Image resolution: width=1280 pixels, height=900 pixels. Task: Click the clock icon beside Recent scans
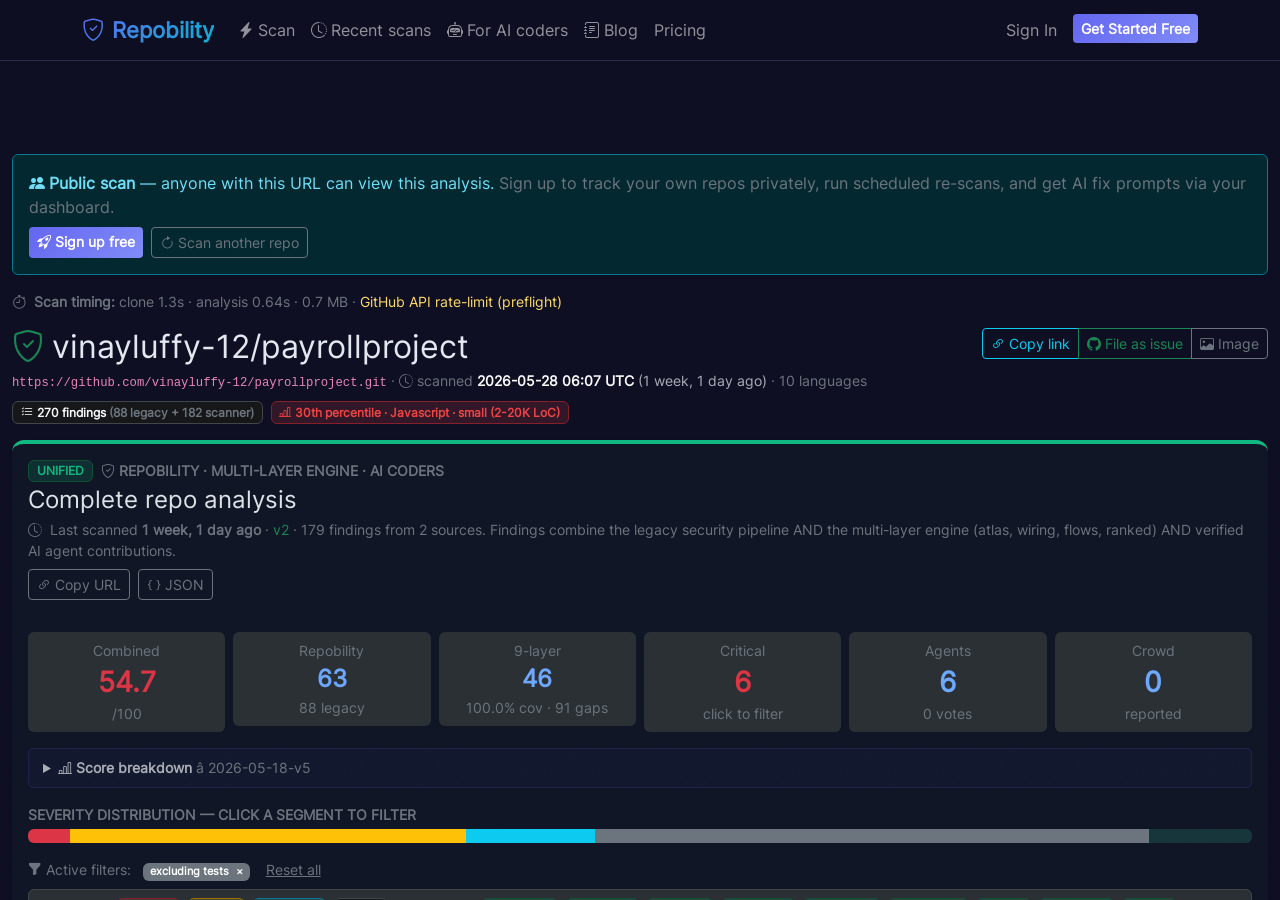pos(319,30)
